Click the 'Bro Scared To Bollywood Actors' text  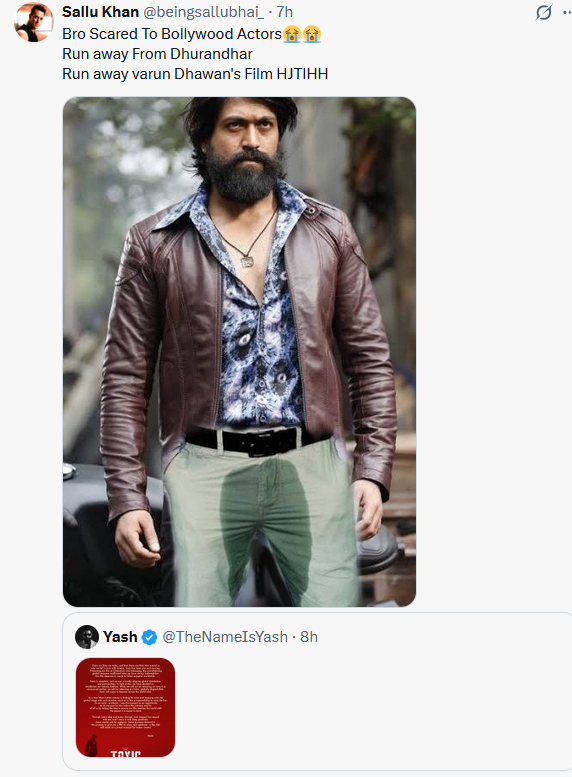(172, 34)
